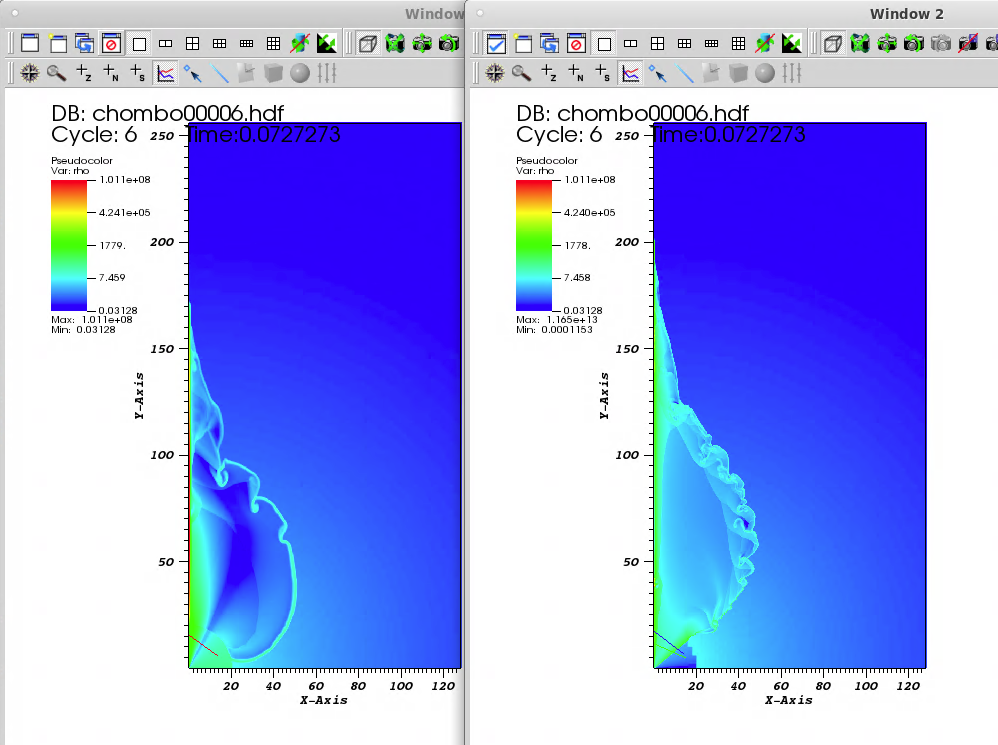Toggle spin mode in Window 2
The height and width of the screenshot is (745, 998).
click(765, 43)
